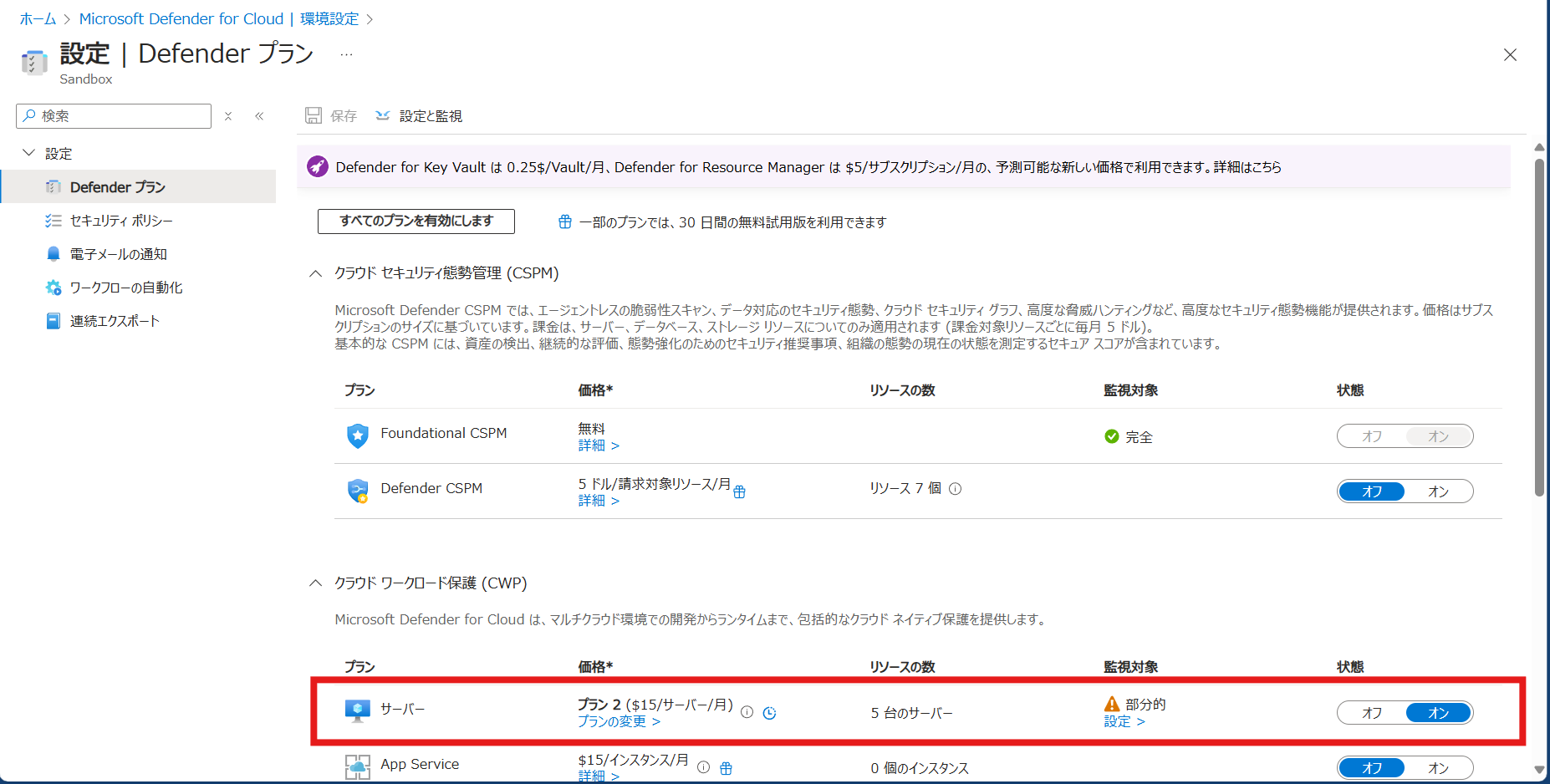
Task: Collapse the クラウド ワークロード保護 (CWP) section
Action: pyautogui.click(x=315, y=583)
